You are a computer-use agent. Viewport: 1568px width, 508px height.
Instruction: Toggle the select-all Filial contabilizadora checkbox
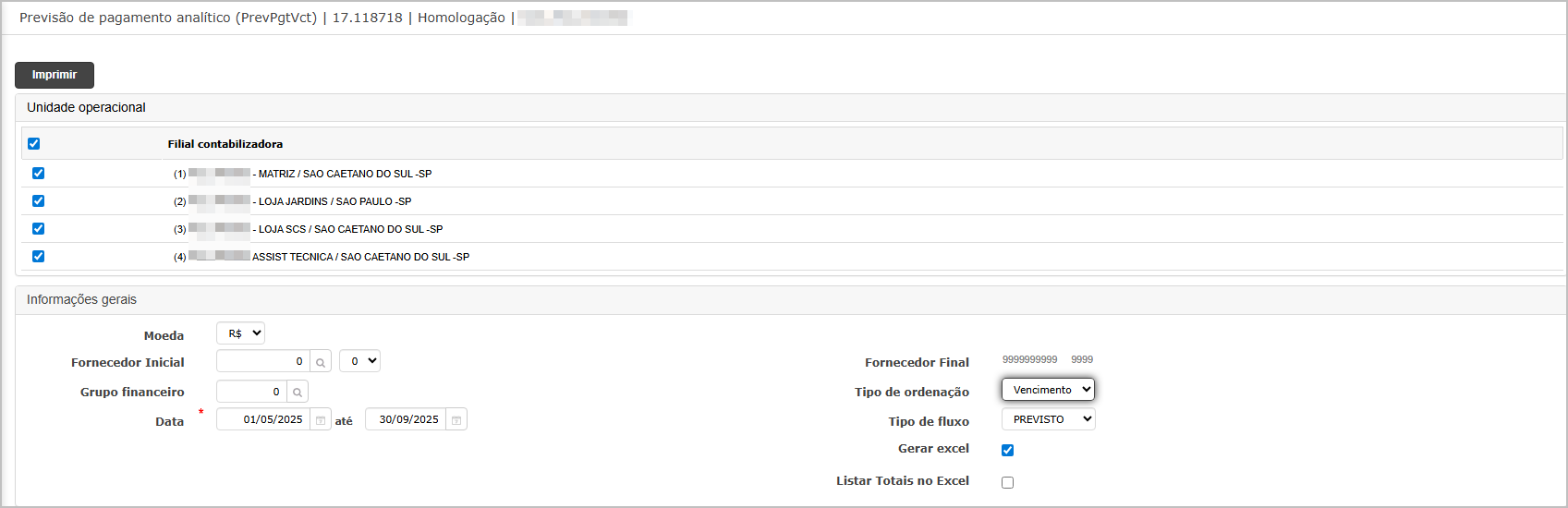33,143
